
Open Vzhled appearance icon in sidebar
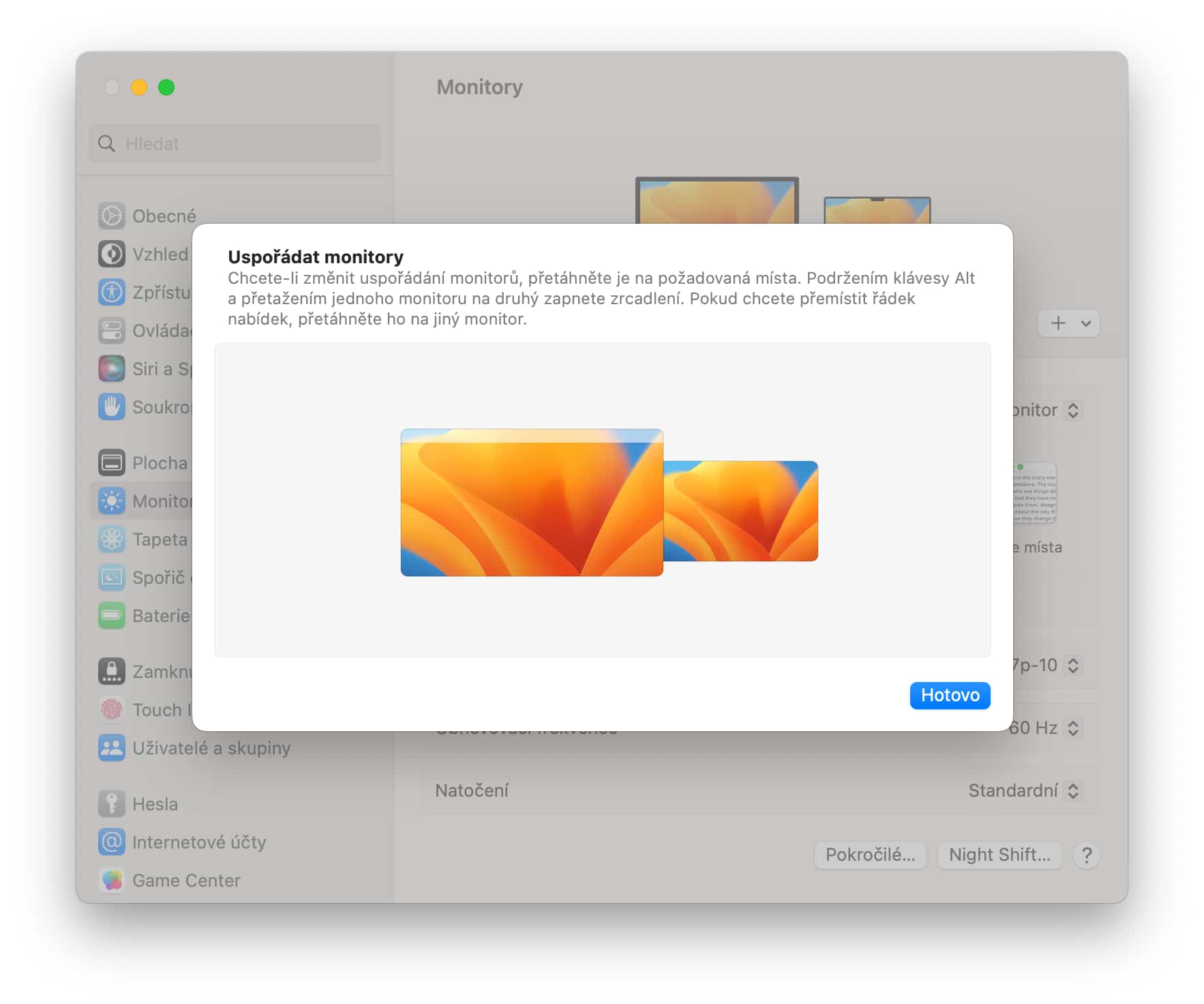click(112, 254)
